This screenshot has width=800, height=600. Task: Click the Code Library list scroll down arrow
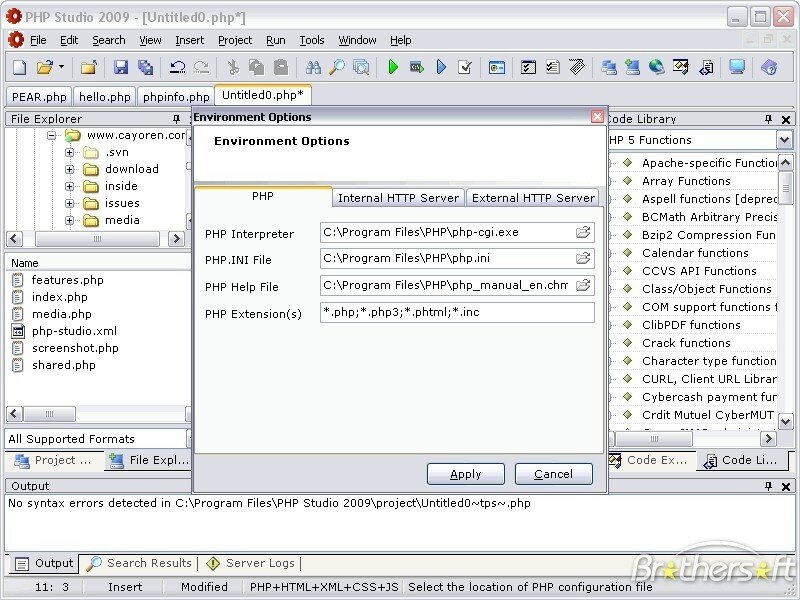[785, 421]
